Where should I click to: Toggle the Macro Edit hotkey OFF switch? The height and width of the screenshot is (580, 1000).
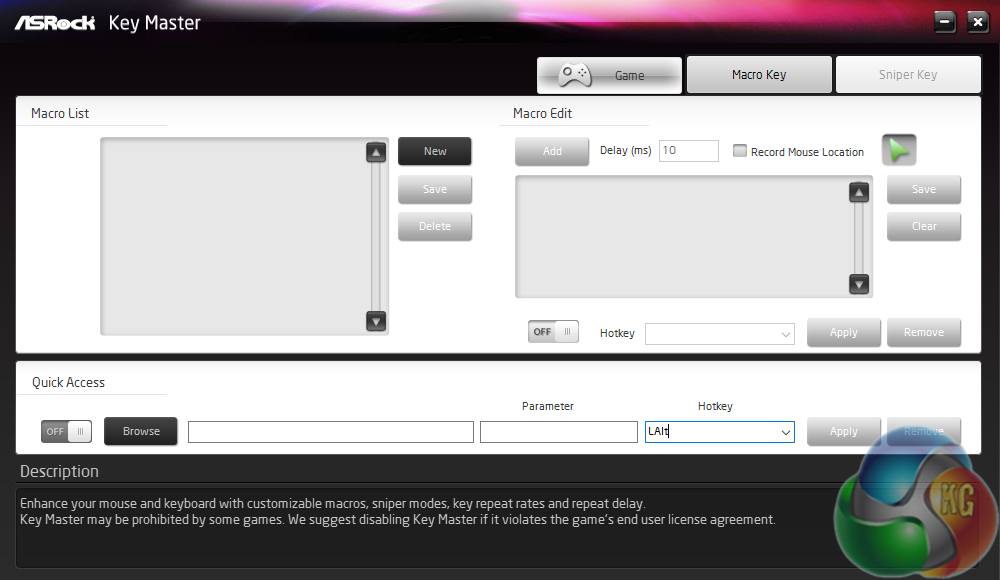pos(553,332)
